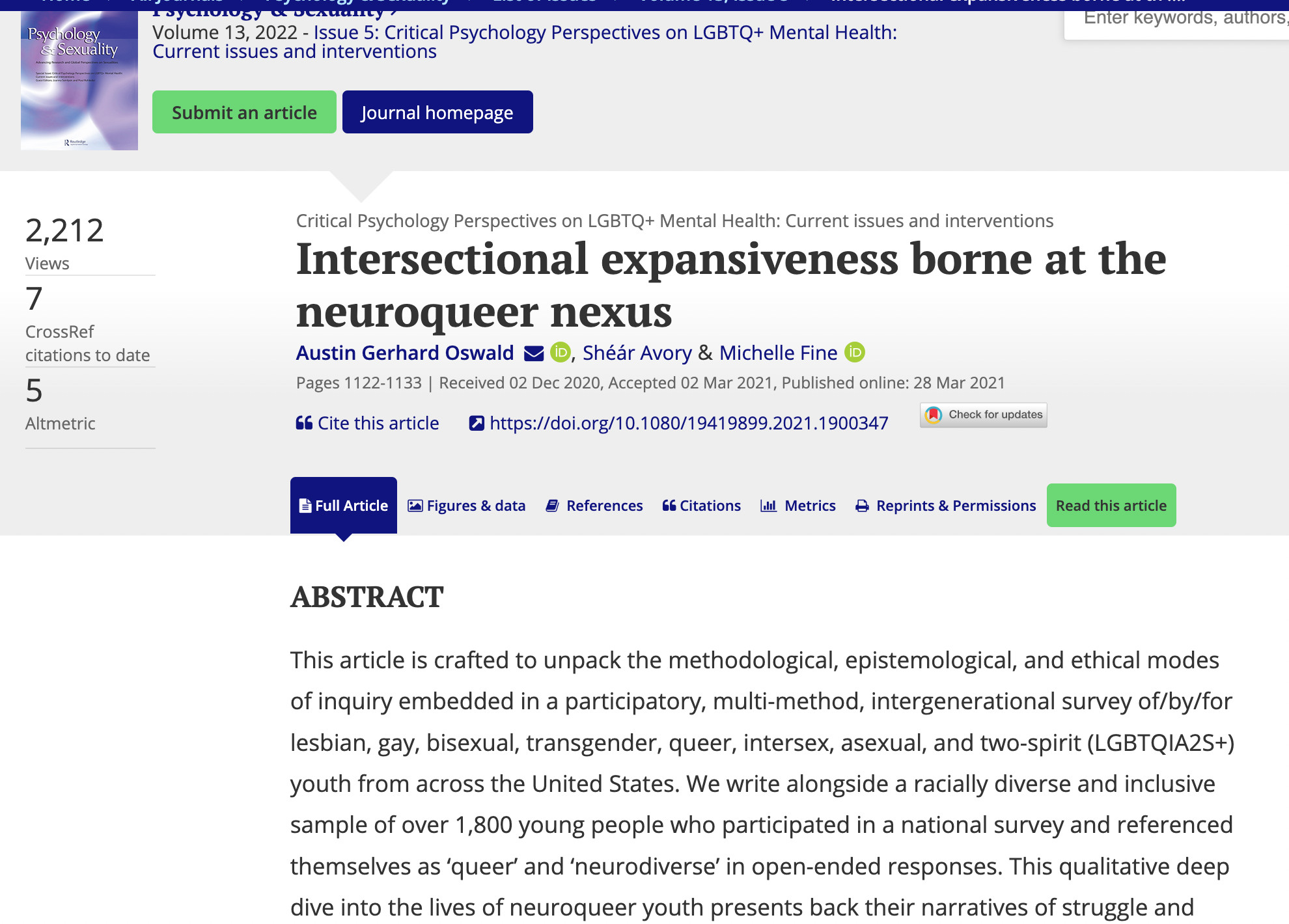Open the Full Article tab
Screen dimensions: 1289x924
click(x=344, y=506)
